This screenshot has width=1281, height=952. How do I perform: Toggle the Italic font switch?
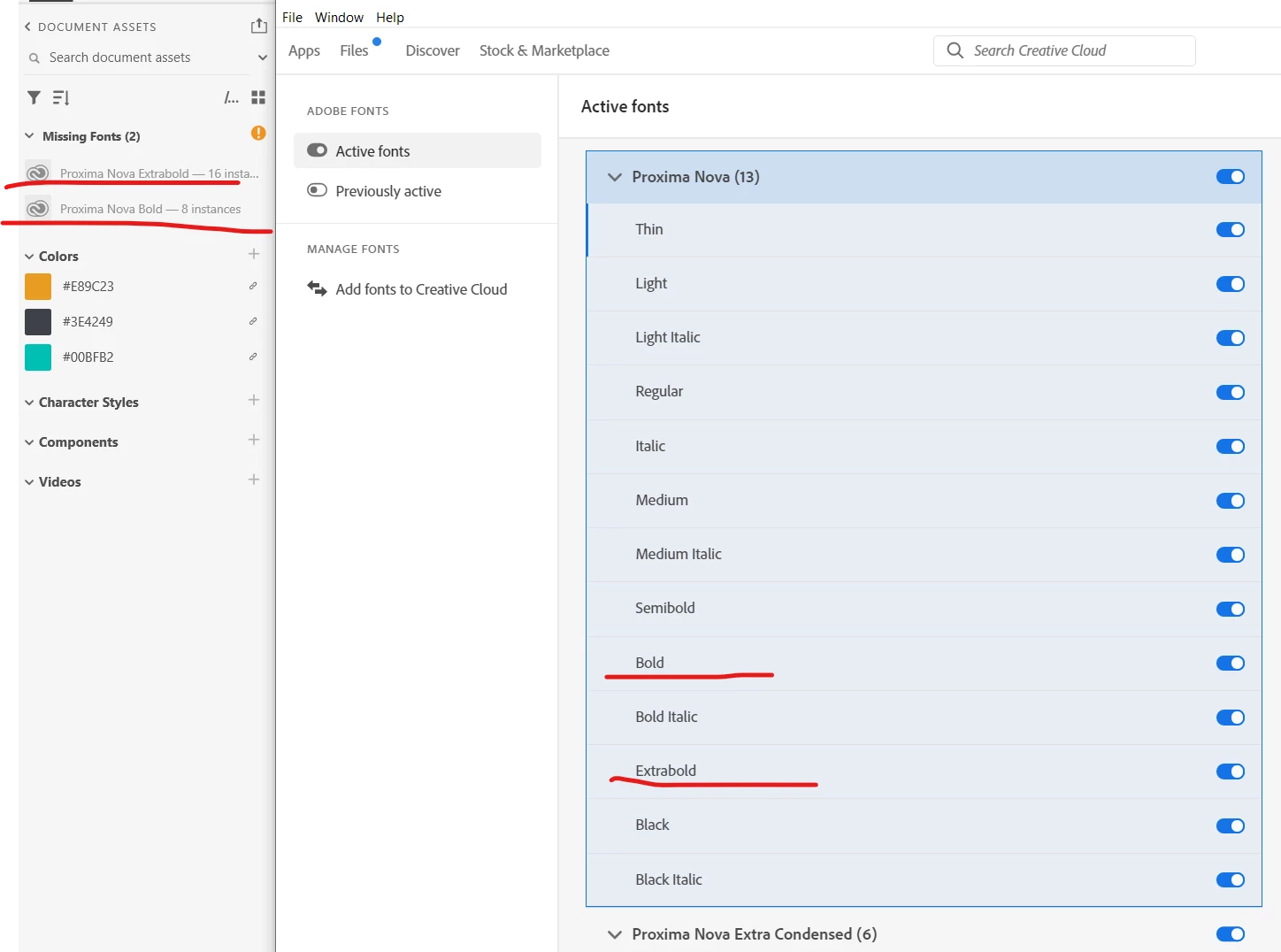coord(1231,447)
